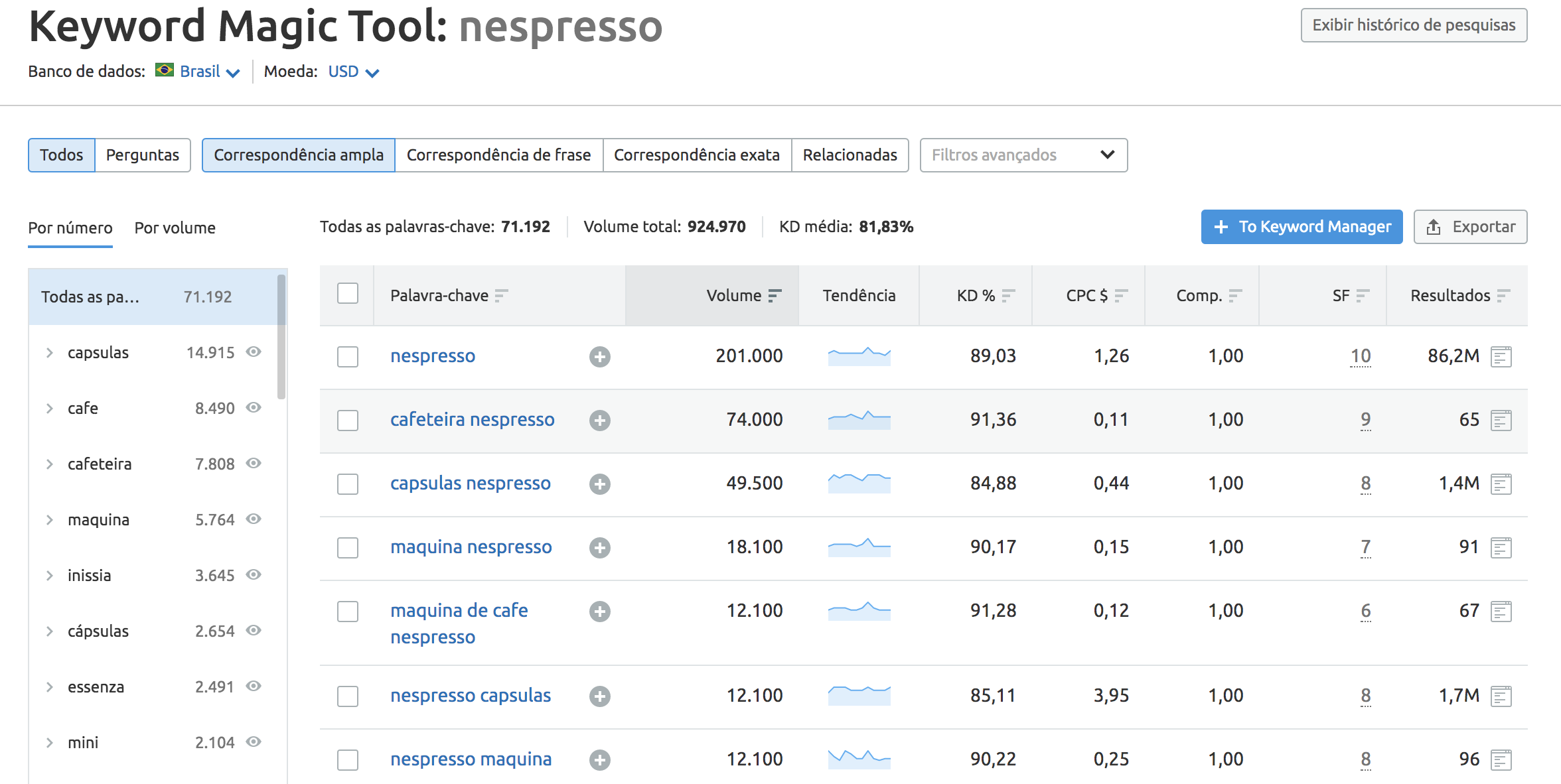Image resolution: width=1561 pixels, height=784 pixels.
Task: Add cafeteira nespresso via plus icon
Action: [600, 421]
